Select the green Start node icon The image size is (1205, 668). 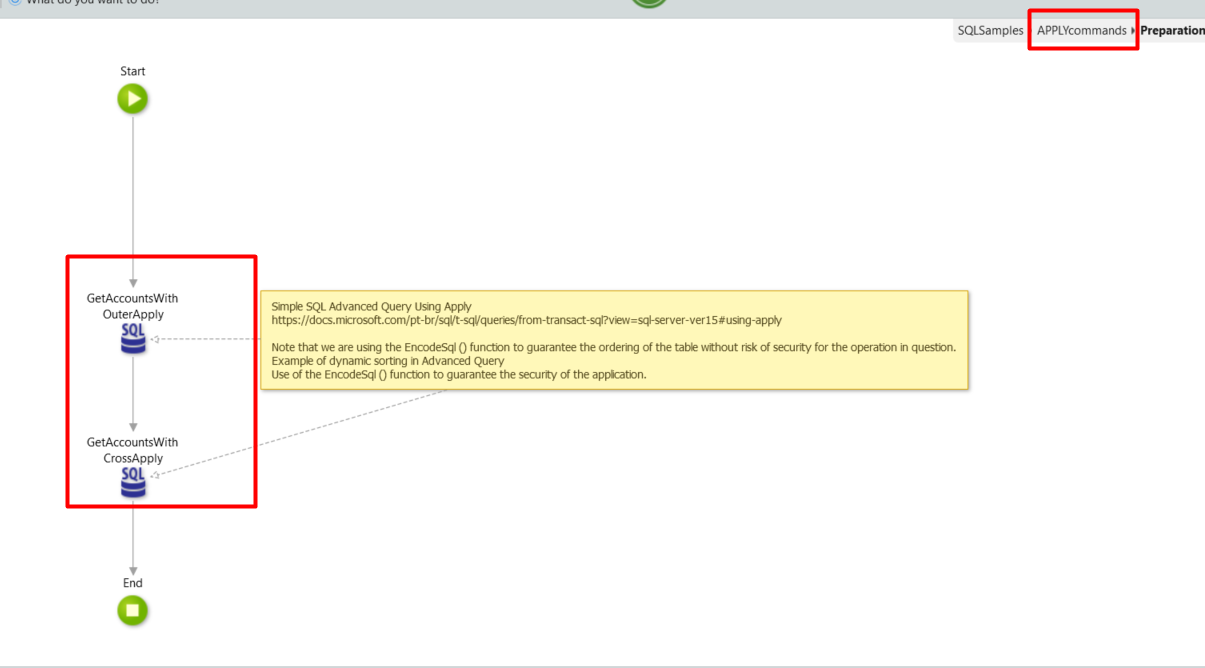click(x=132, y=99)
